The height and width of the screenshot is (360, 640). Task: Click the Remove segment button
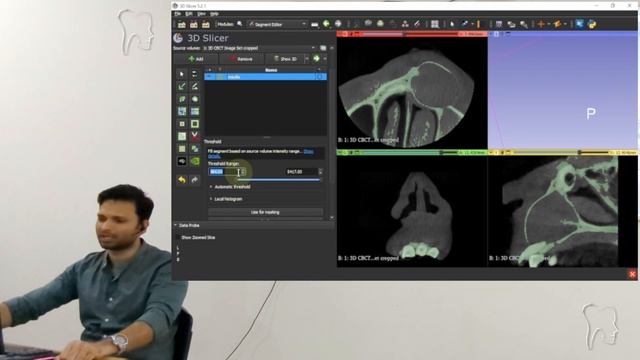point(241,59)
